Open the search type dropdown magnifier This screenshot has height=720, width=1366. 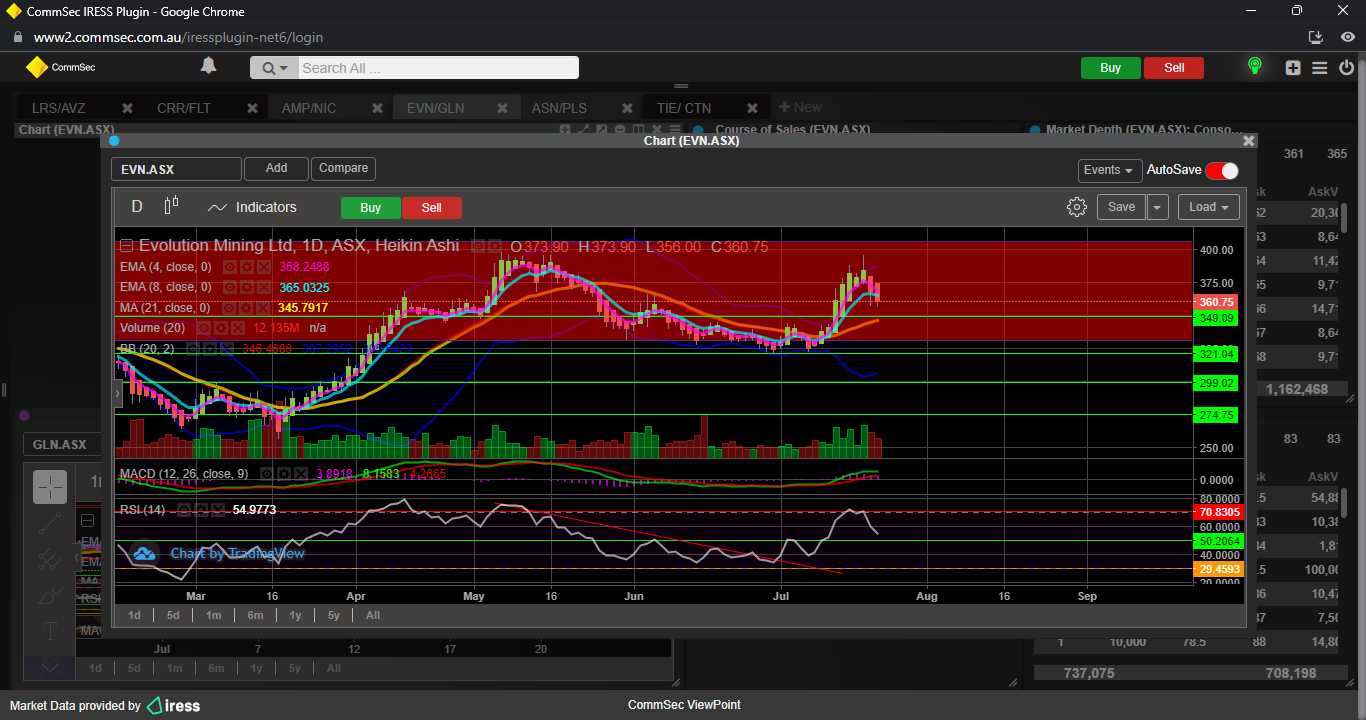click(274, 68)
